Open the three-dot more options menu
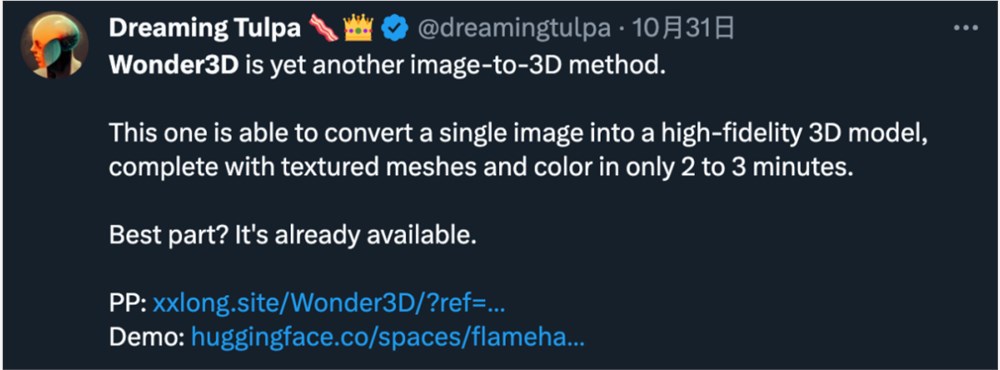1000x370 pixels. click(966, 27)
